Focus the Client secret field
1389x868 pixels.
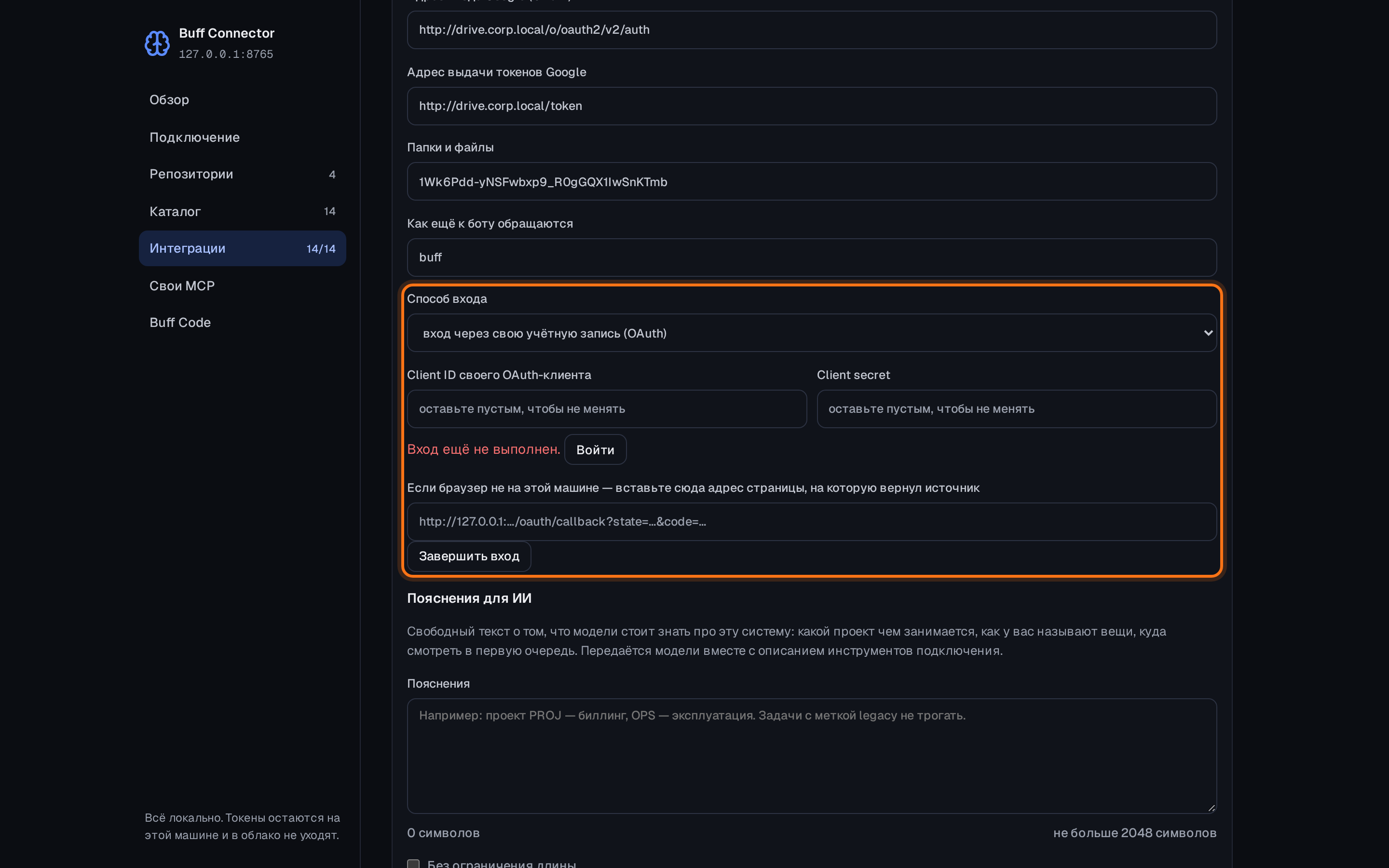click(x=1017, y=409)
